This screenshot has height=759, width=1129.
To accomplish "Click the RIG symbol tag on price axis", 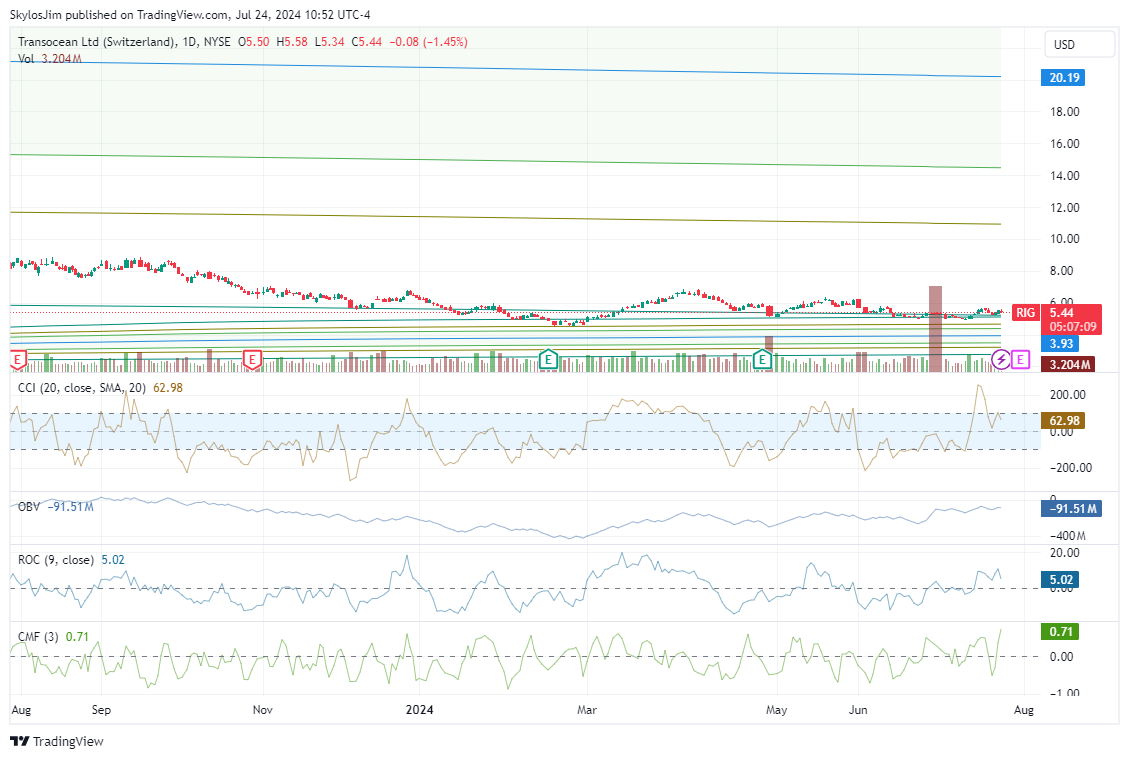I will tap(1025, 313).
